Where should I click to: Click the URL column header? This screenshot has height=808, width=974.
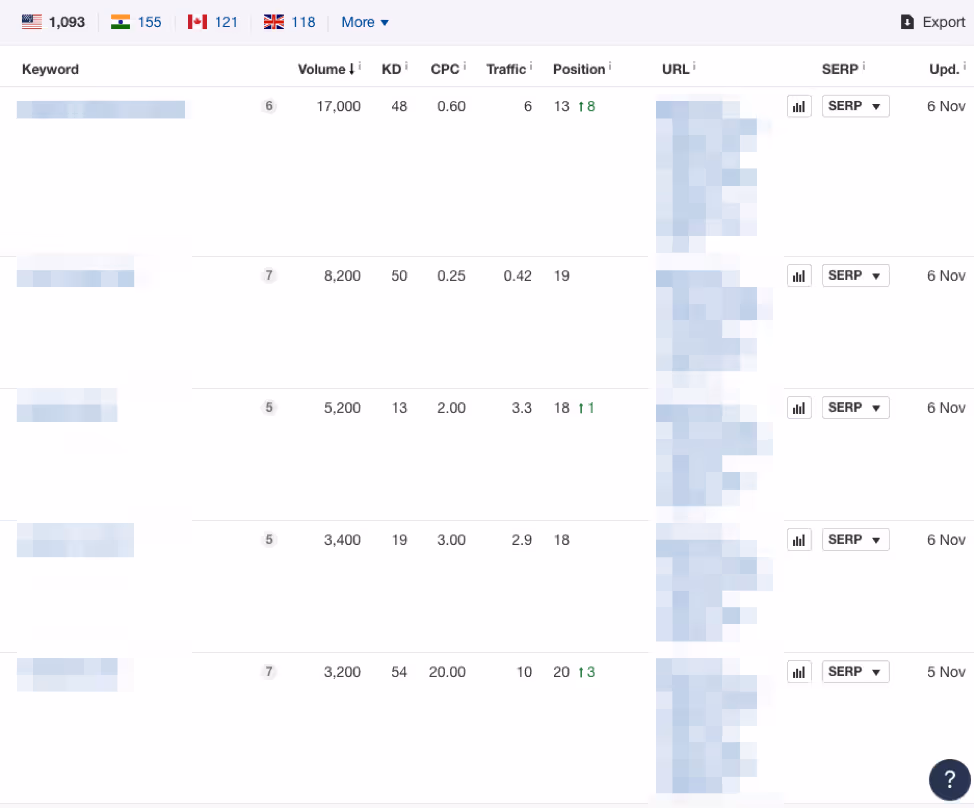click(675, 70)
